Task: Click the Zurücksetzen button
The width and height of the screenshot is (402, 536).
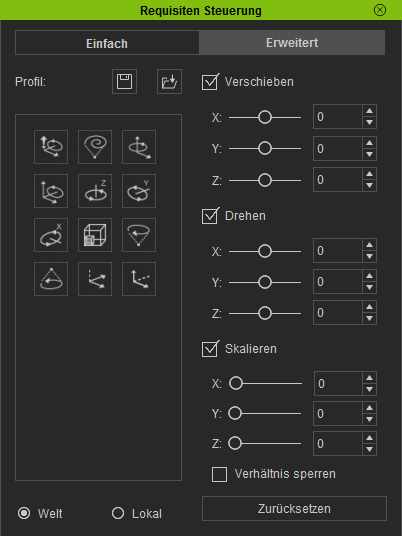Action: click(x=294, y=509)
